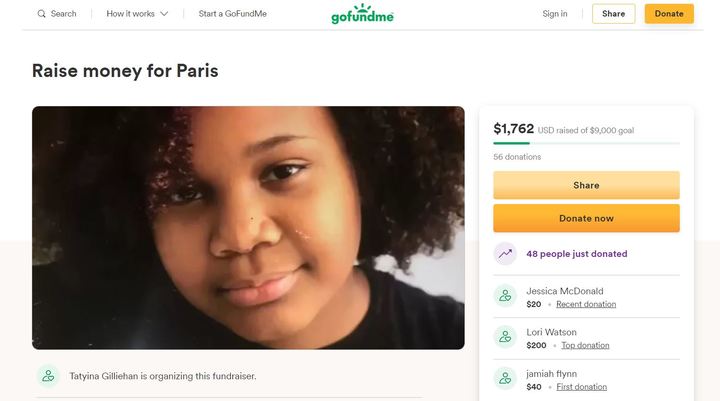
Task: Click the search magnifier icon
Action: [41, 14]
